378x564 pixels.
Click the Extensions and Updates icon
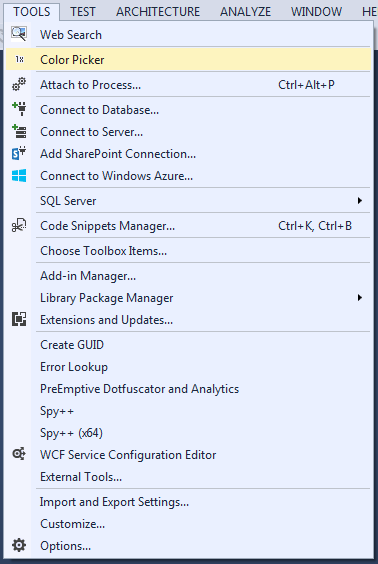(19, 319)
